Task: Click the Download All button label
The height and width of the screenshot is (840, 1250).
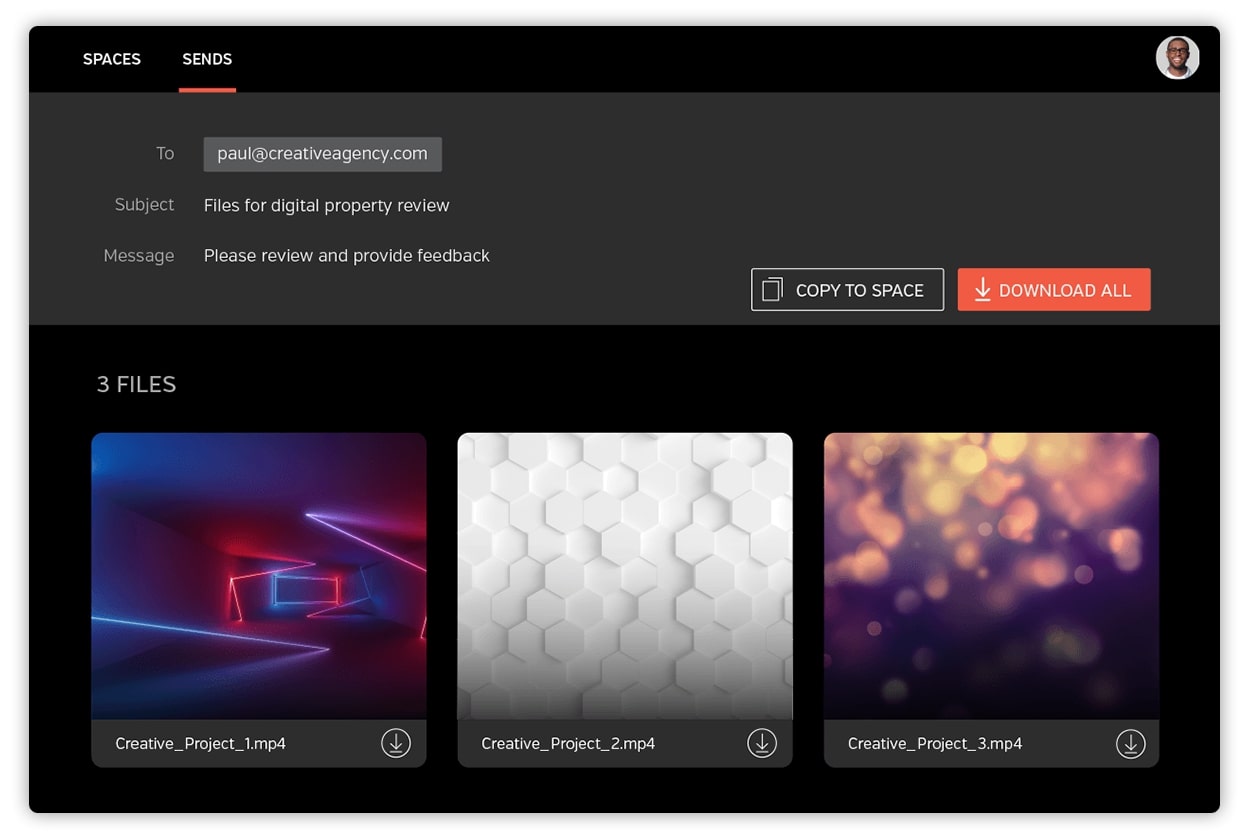Action: coord(1065,290)
